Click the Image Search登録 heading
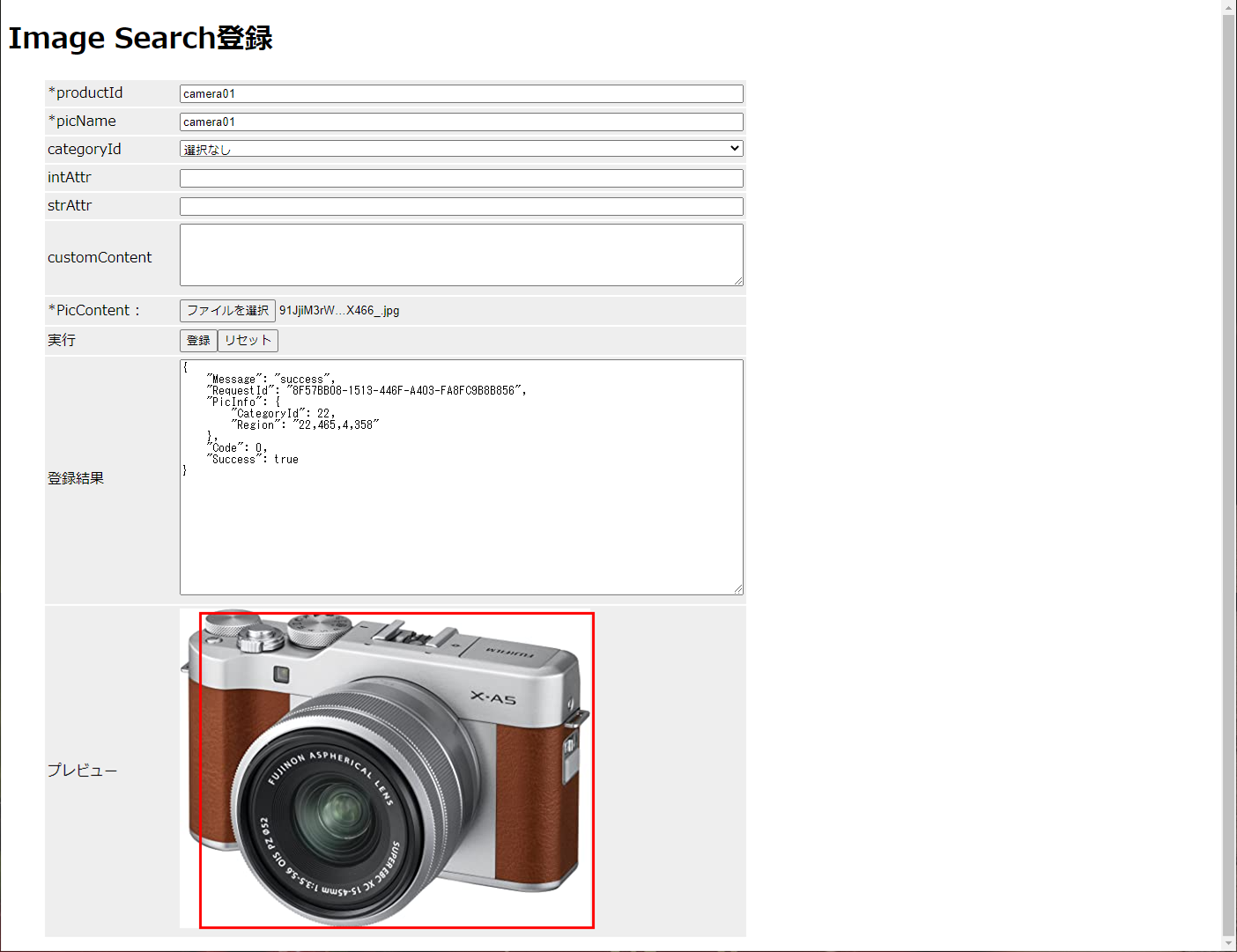This screenshot has width=1237, height=952. pos(140,38)
